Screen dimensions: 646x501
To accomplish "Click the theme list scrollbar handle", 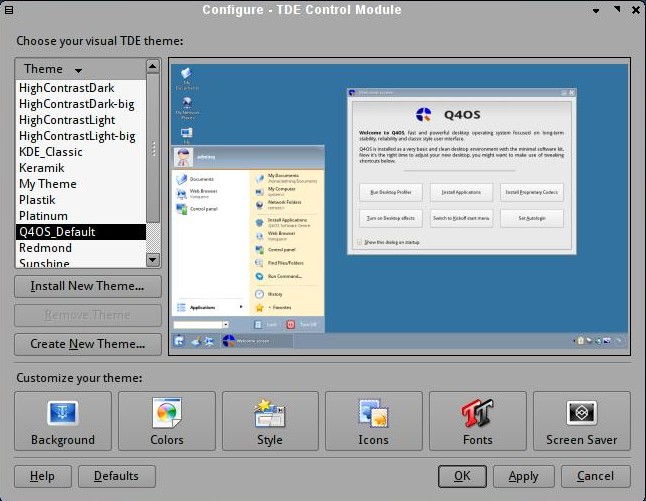I will (153, 148).
